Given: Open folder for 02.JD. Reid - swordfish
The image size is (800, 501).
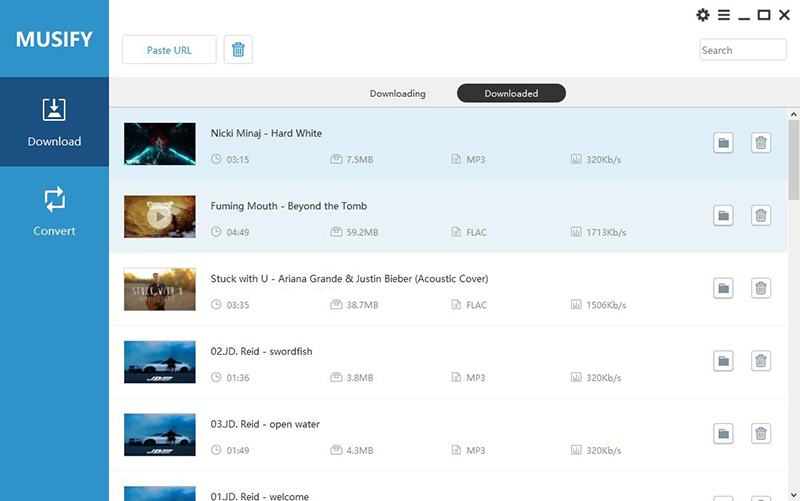Looking at the screenshot, I should pyautogui.click(x=723, y=361).
